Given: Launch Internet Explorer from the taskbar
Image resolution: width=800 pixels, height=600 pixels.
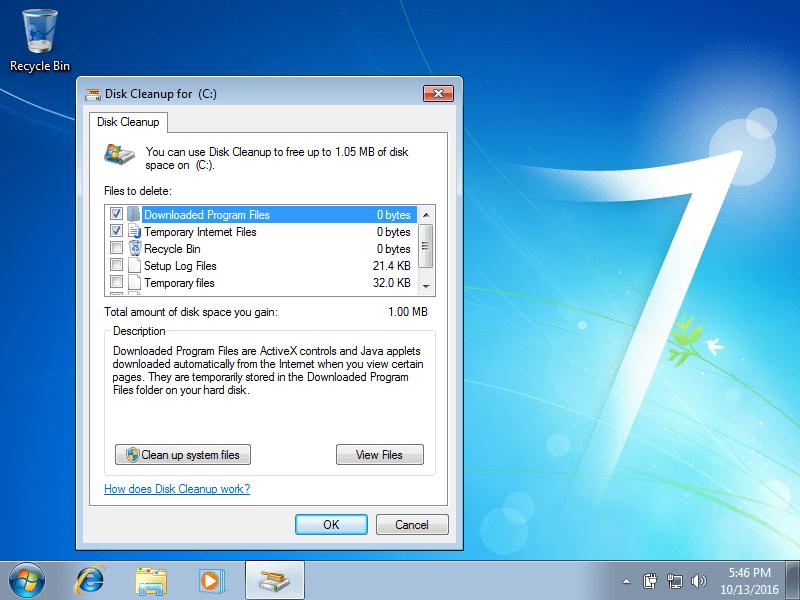Looking at the screenshot, I should (90, 580).
